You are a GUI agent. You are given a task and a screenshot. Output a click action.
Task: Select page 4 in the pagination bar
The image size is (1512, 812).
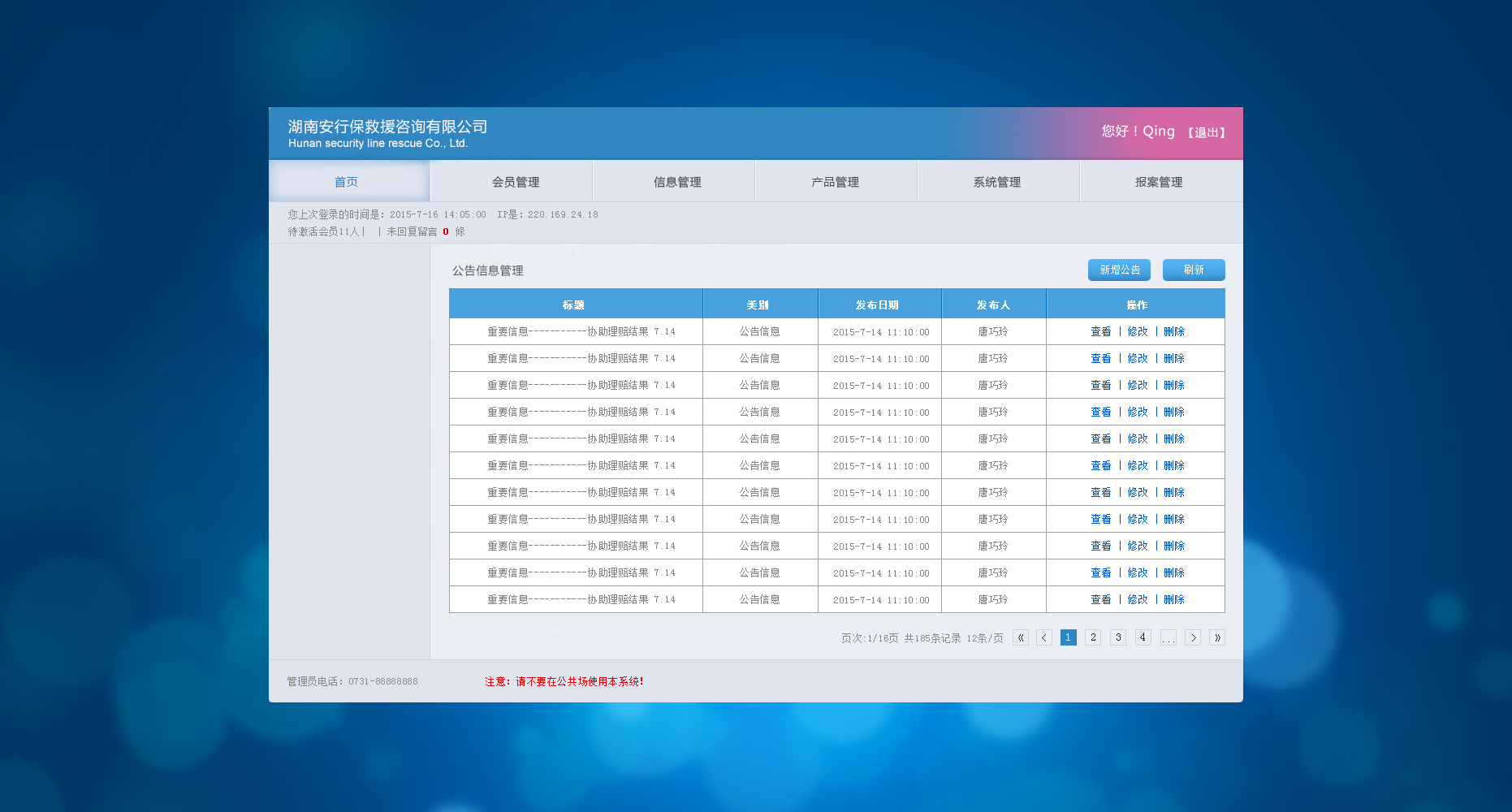click(x=1143, y=637)
